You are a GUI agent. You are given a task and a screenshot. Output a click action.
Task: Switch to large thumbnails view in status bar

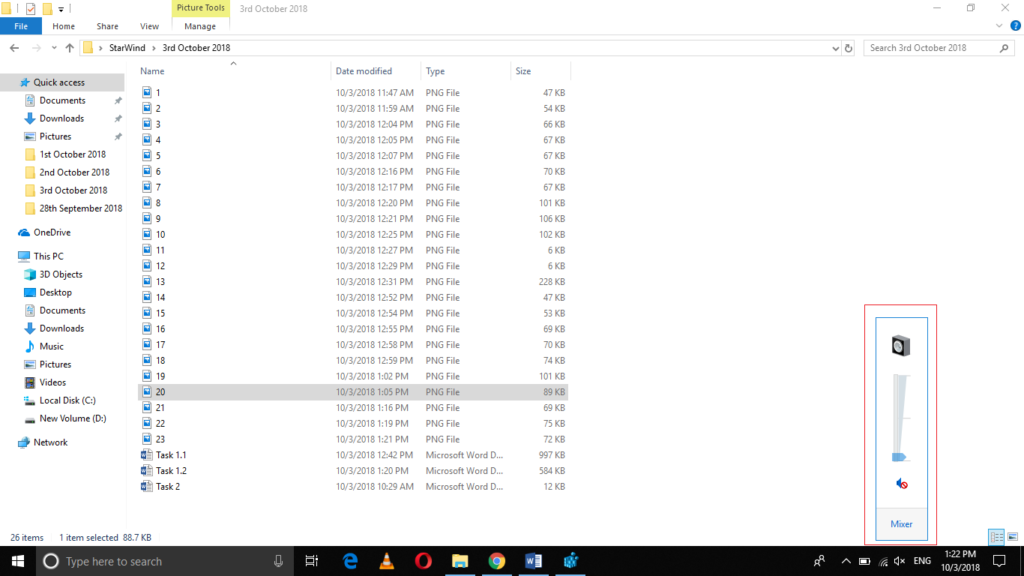click(x=1010, y=537)
